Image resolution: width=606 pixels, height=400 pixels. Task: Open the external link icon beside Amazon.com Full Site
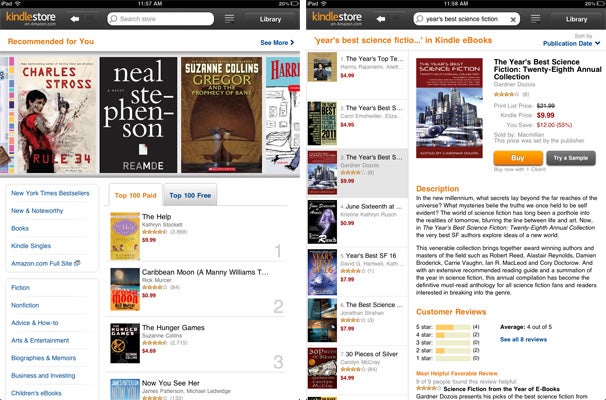click(77, 263)
